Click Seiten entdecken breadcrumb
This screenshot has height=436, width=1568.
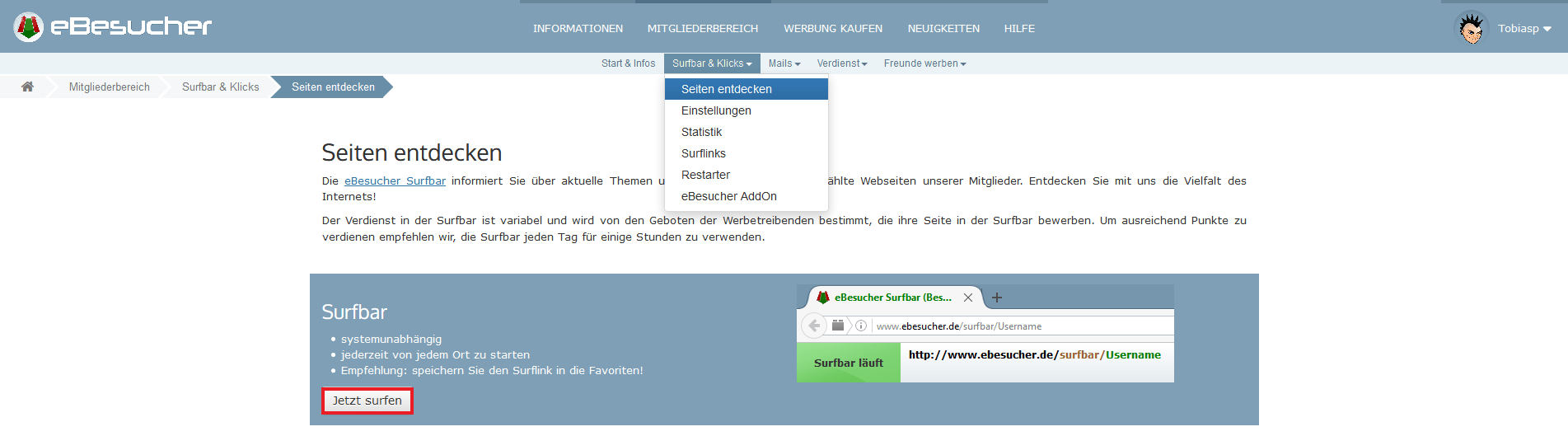pyautogui.click(x=333, y=87)
